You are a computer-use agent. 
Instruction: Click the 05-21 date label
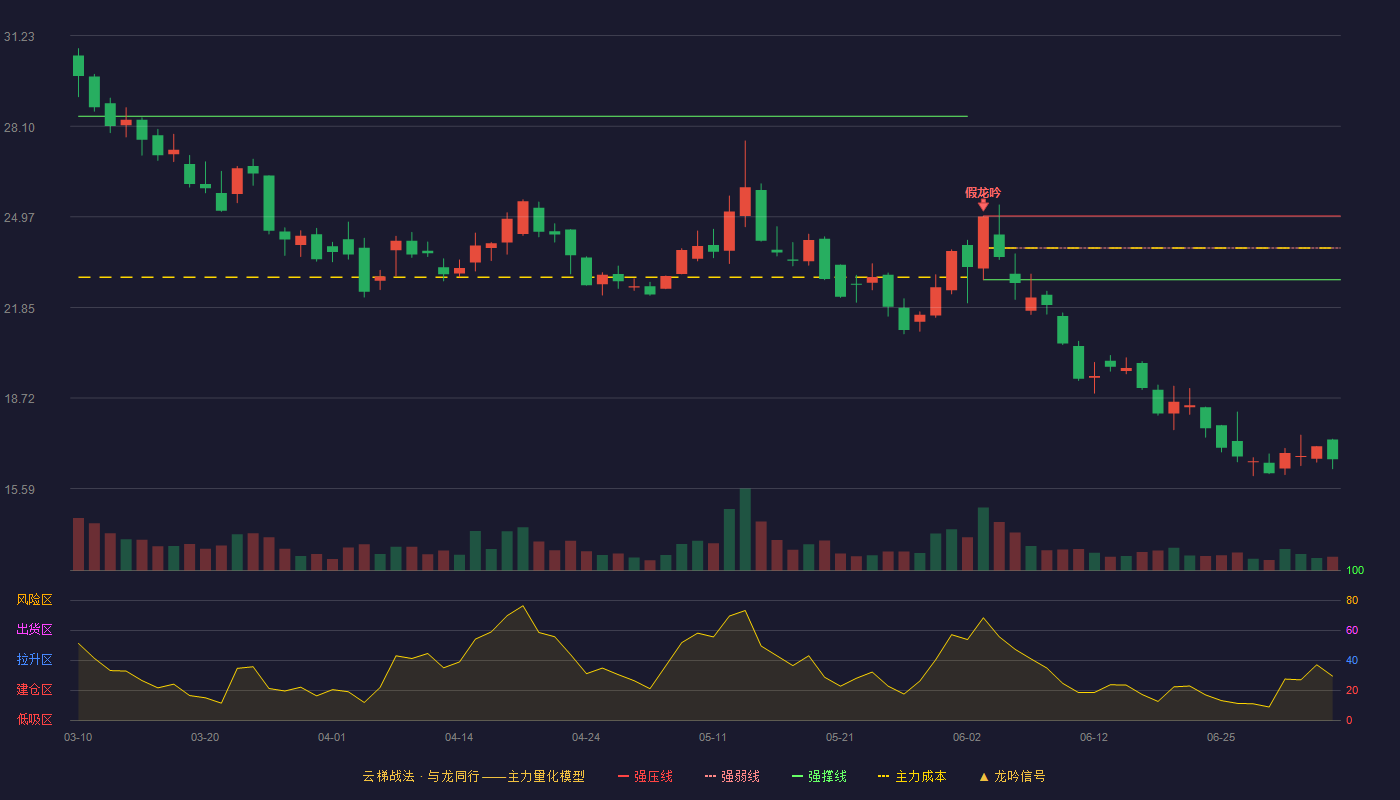[840, 737]
